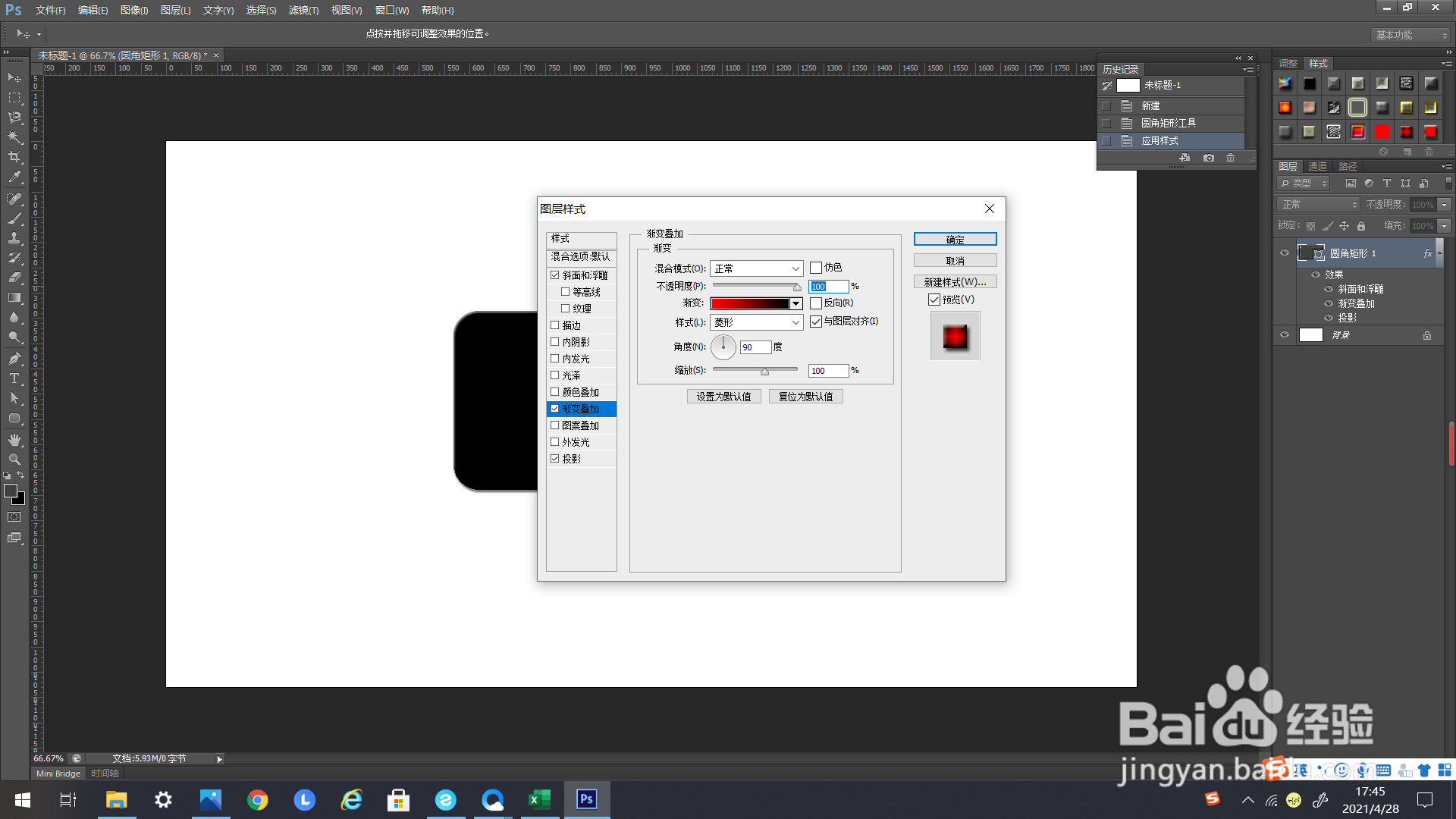
Task: Click the red gradient color bar
Action: (750, 303)
